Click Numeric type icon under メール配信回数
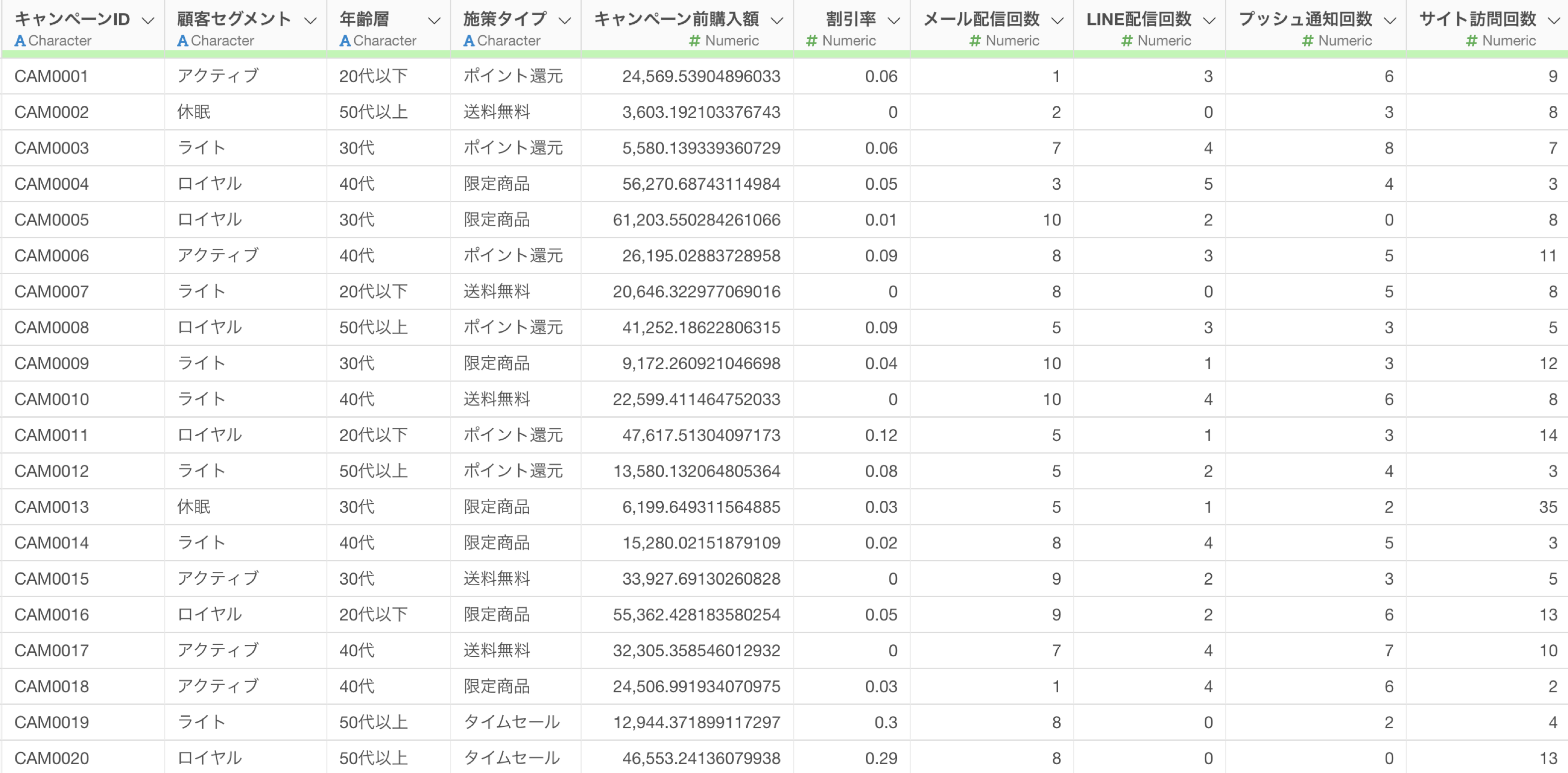The height and width of the screenshot is (773, 1568). click(975, 41)
